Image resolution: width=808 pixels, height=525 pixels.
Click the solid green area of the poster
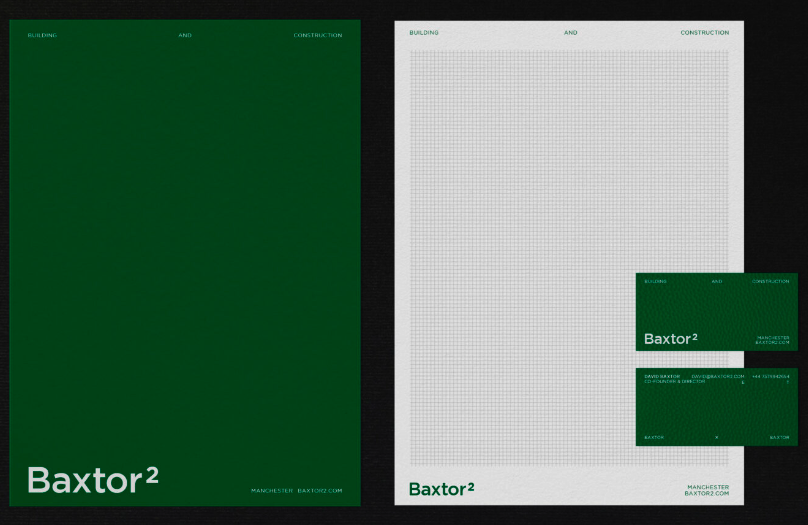[185, 250]
